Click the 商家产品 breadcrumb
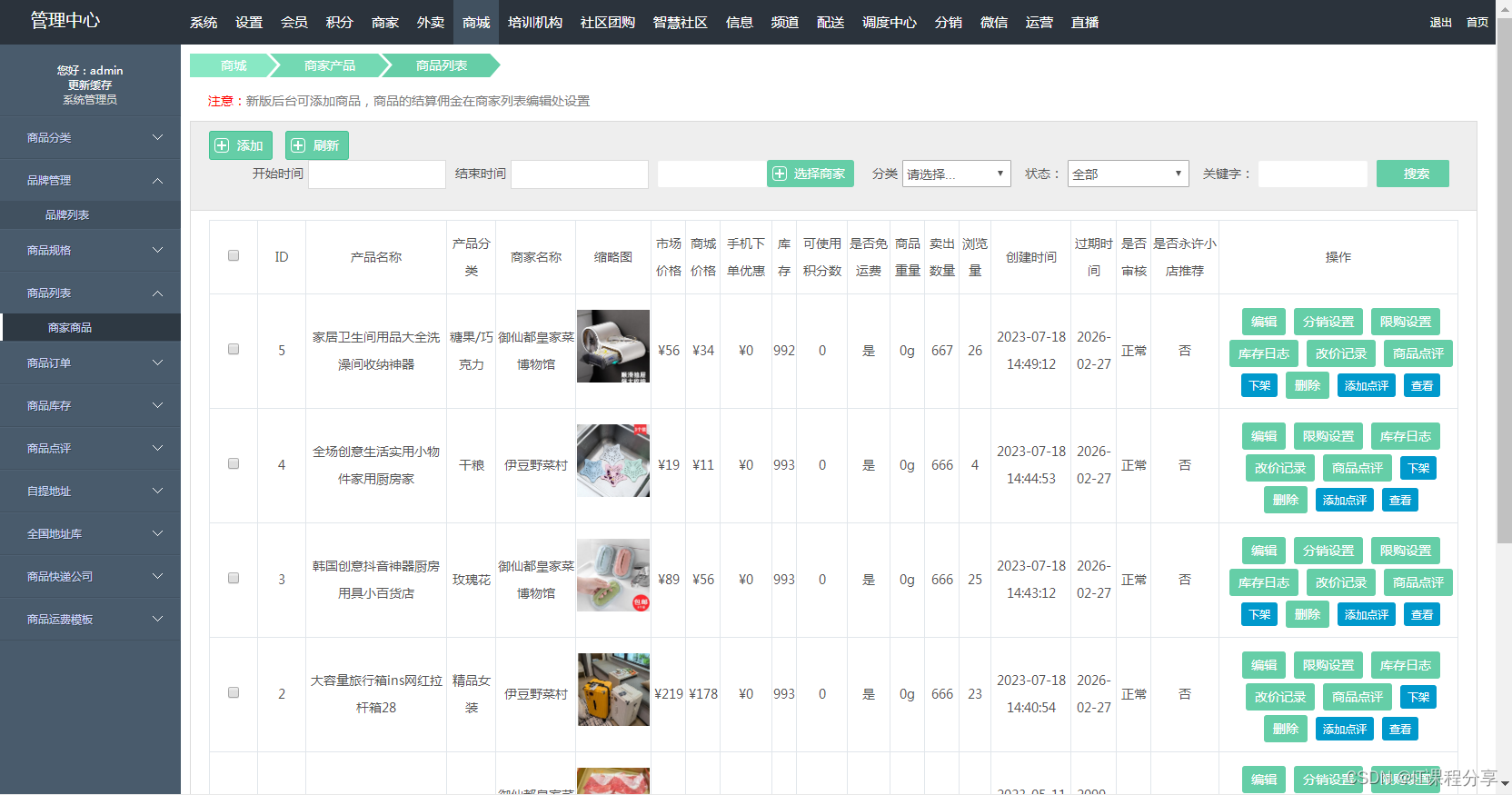The image size is (1512, 795). [x=330, y=65]
